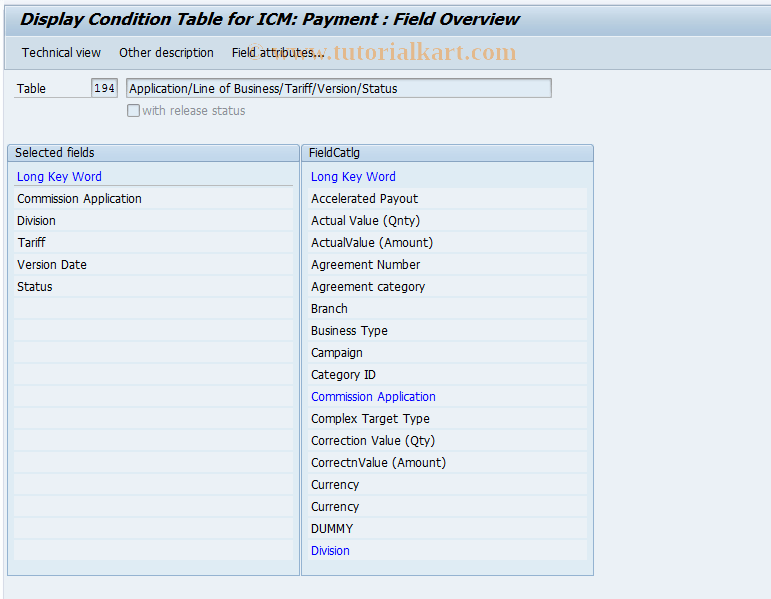The width and height of the screenshot is (771, 599).
Task: Click the table description input field
Action: 339,89
